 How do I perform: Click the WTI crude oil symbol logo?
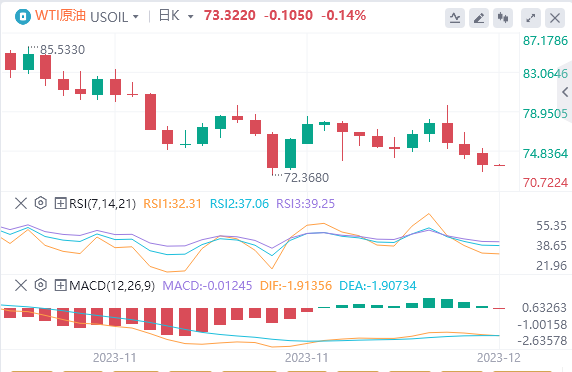click(x=23, y=17)
